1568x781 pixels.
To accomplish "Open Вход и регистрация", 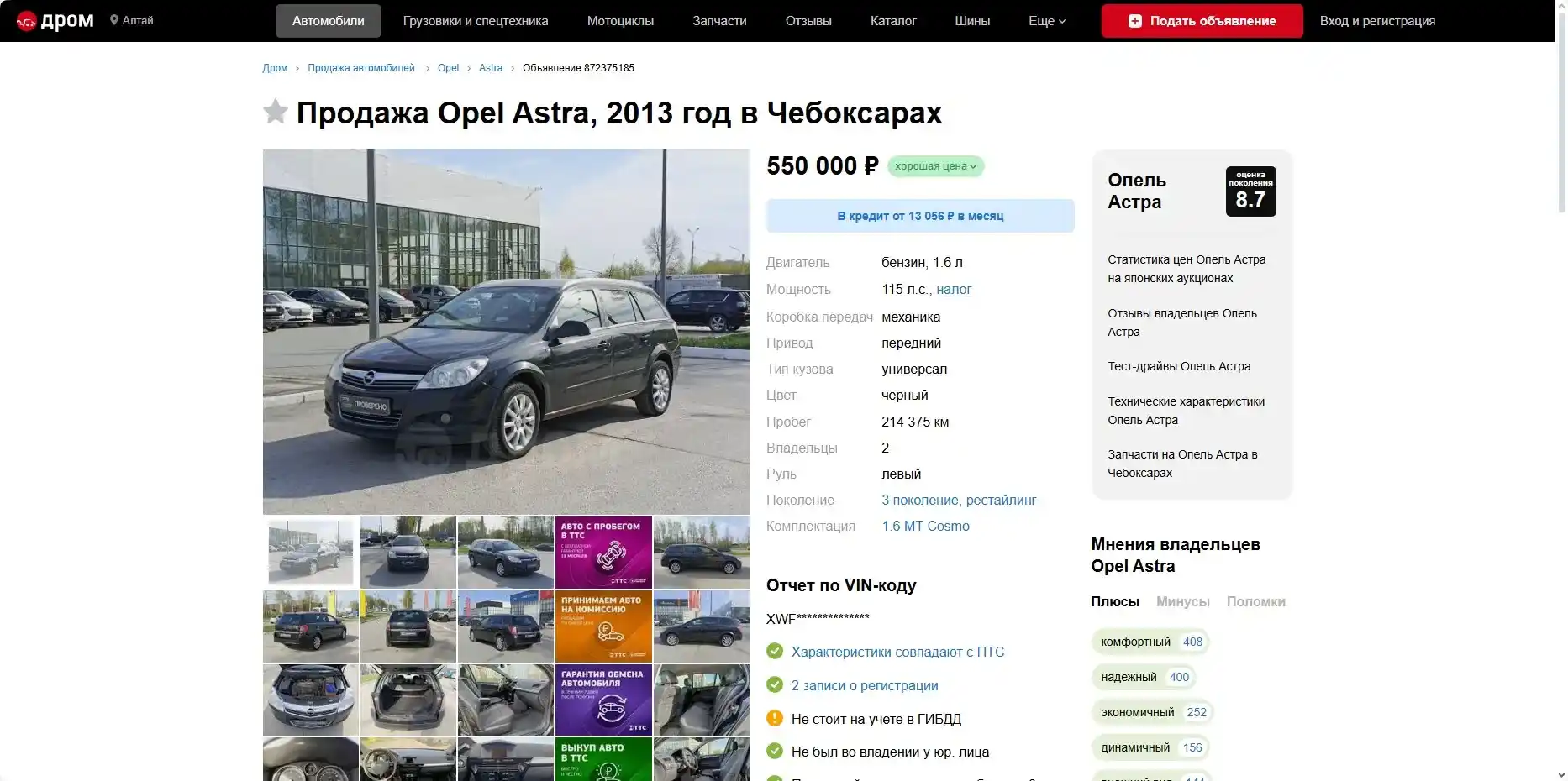I will coord(1377,21).
